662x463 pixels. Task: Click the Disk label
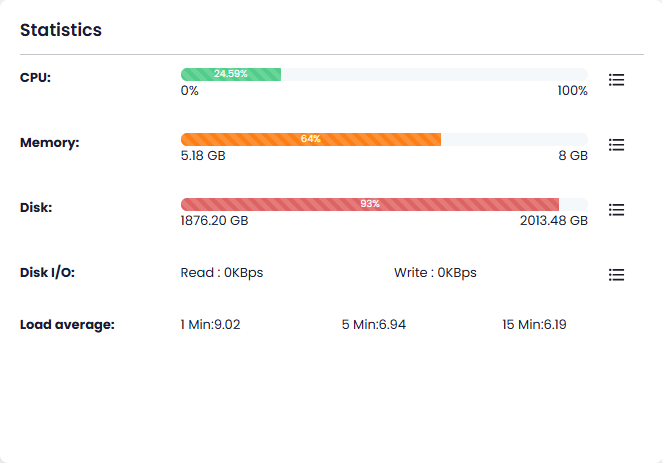(x=36, y=208)
